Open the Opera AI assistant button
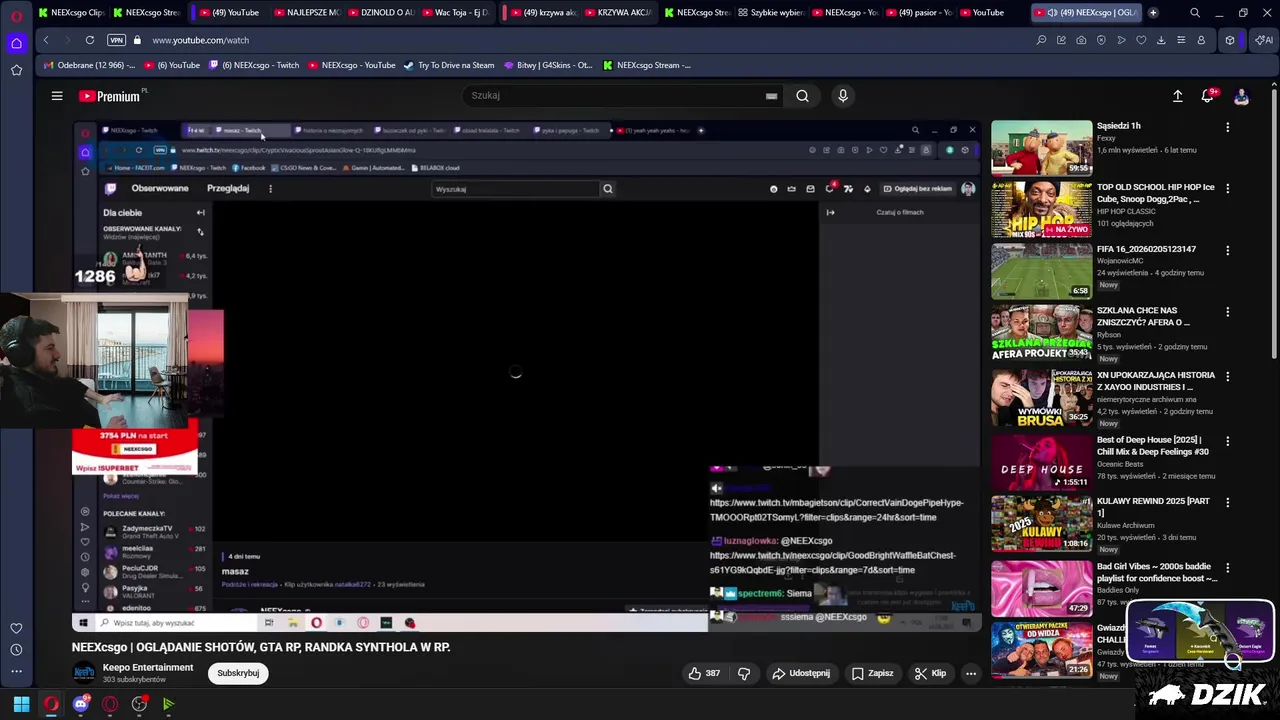 [x=1264, y=40]
